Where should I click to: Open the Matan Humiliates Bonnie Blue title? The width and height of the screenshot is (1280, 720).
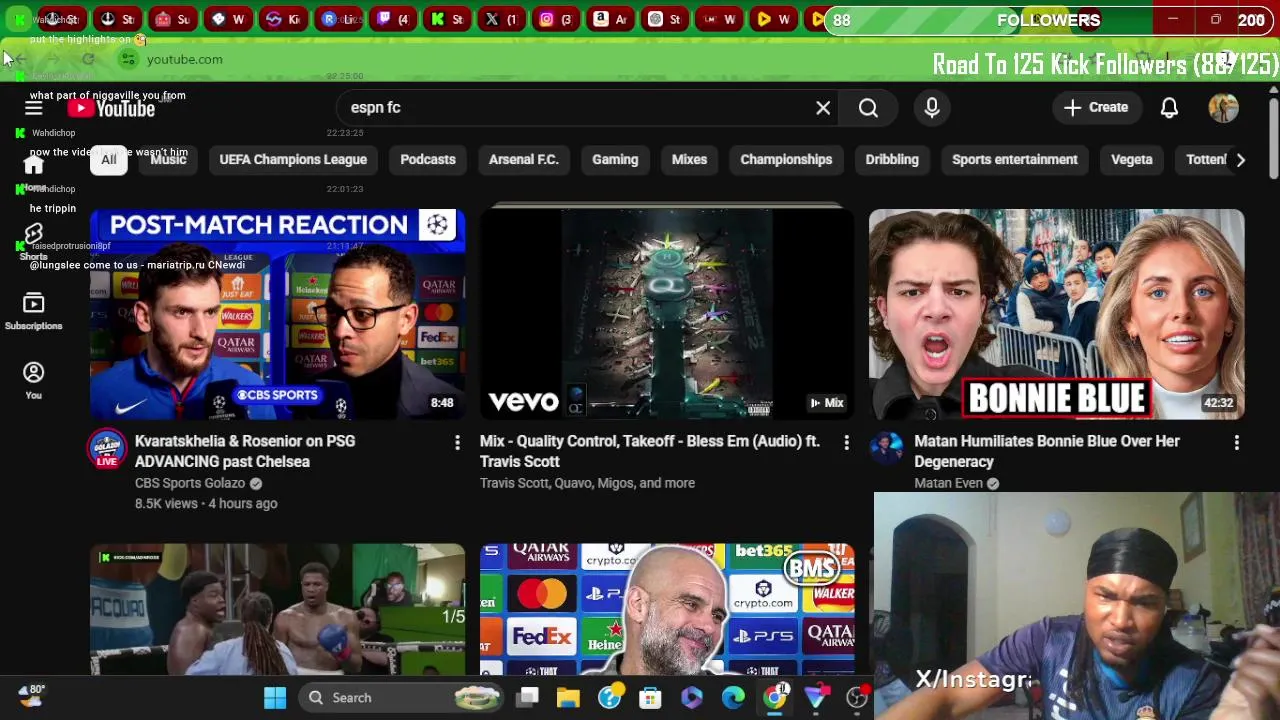point(1047,451)
